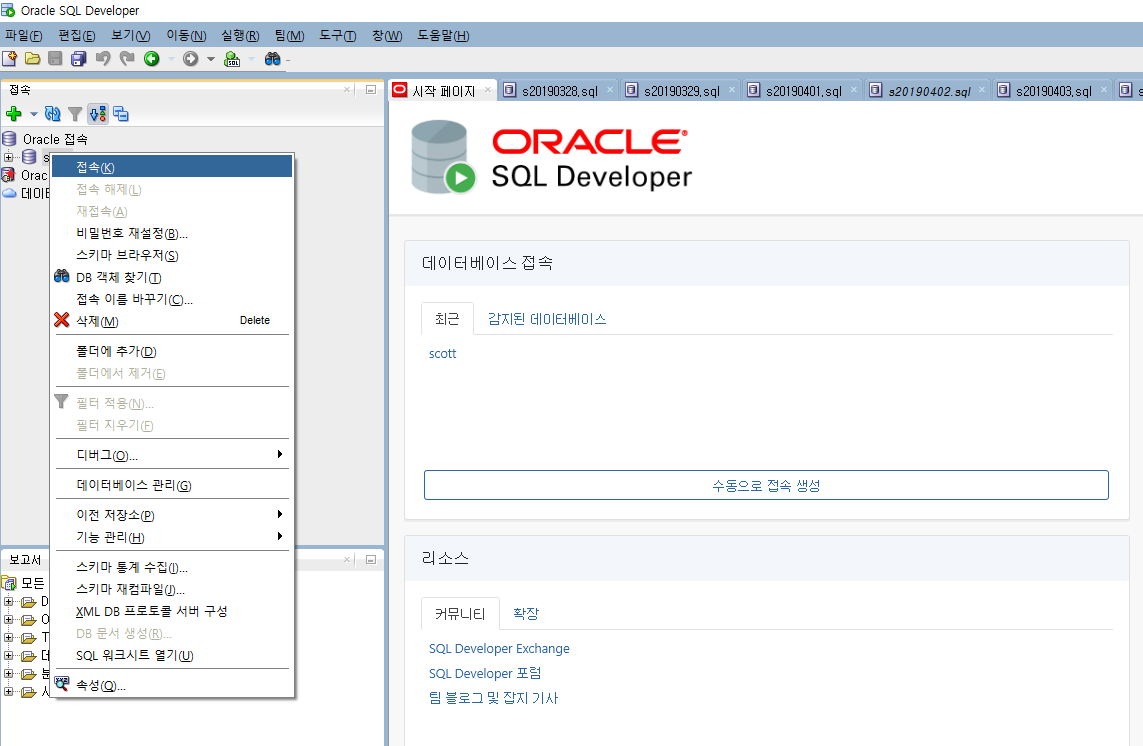Viewport: 1143px width, 746px height.
Task: Expand the 디버그(O) submenu arrow
Action: [x=280, y=454]
